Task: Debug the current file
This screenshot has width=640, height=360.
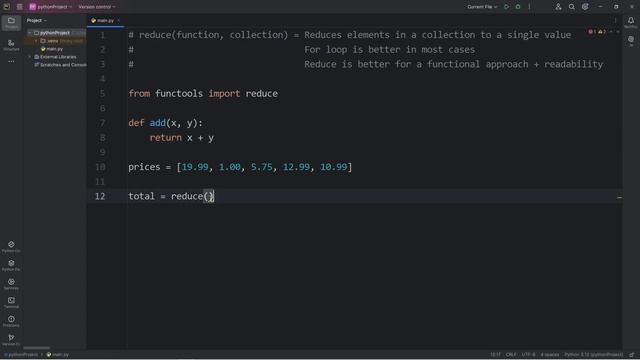Action: click(x=518, y=7)
